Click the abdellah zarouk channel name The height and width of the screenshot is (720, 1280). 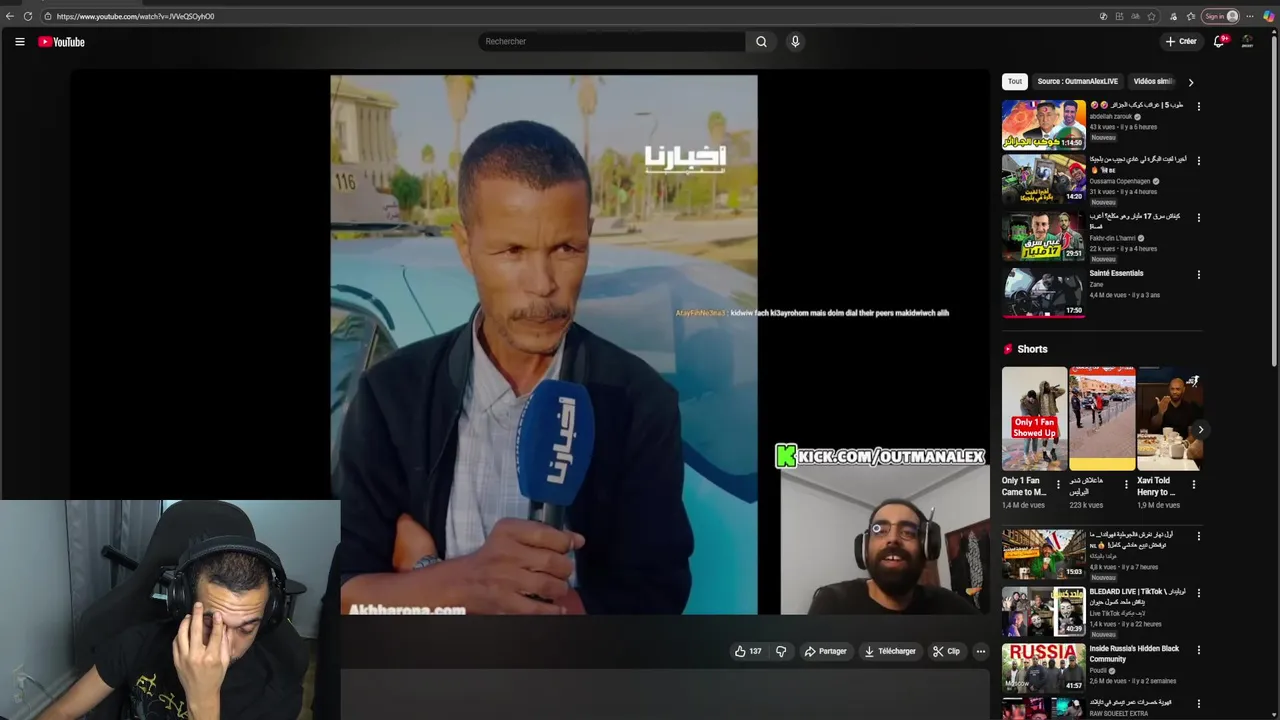click(1111, 117)
